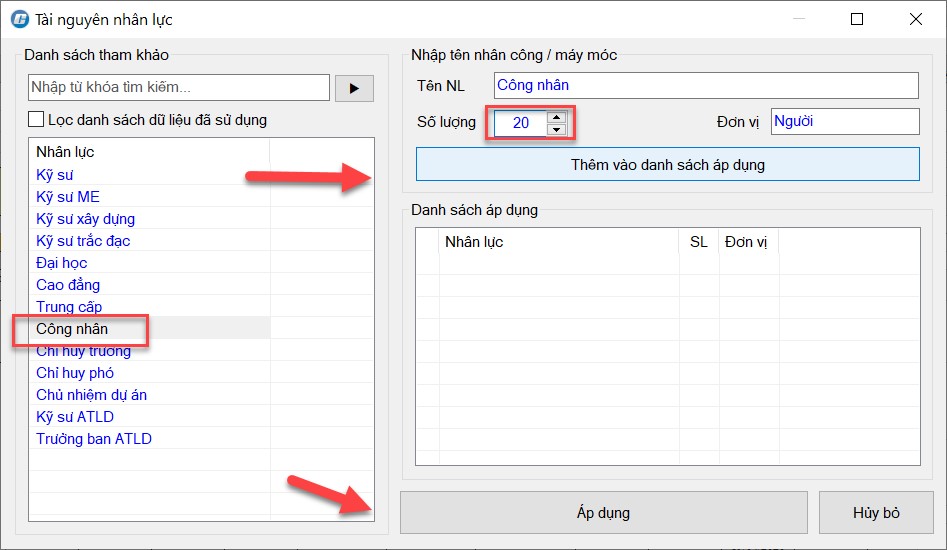Focus the keyword search input field
The height and width of the screenshot is (550, 947).
[x=179, y=88]
